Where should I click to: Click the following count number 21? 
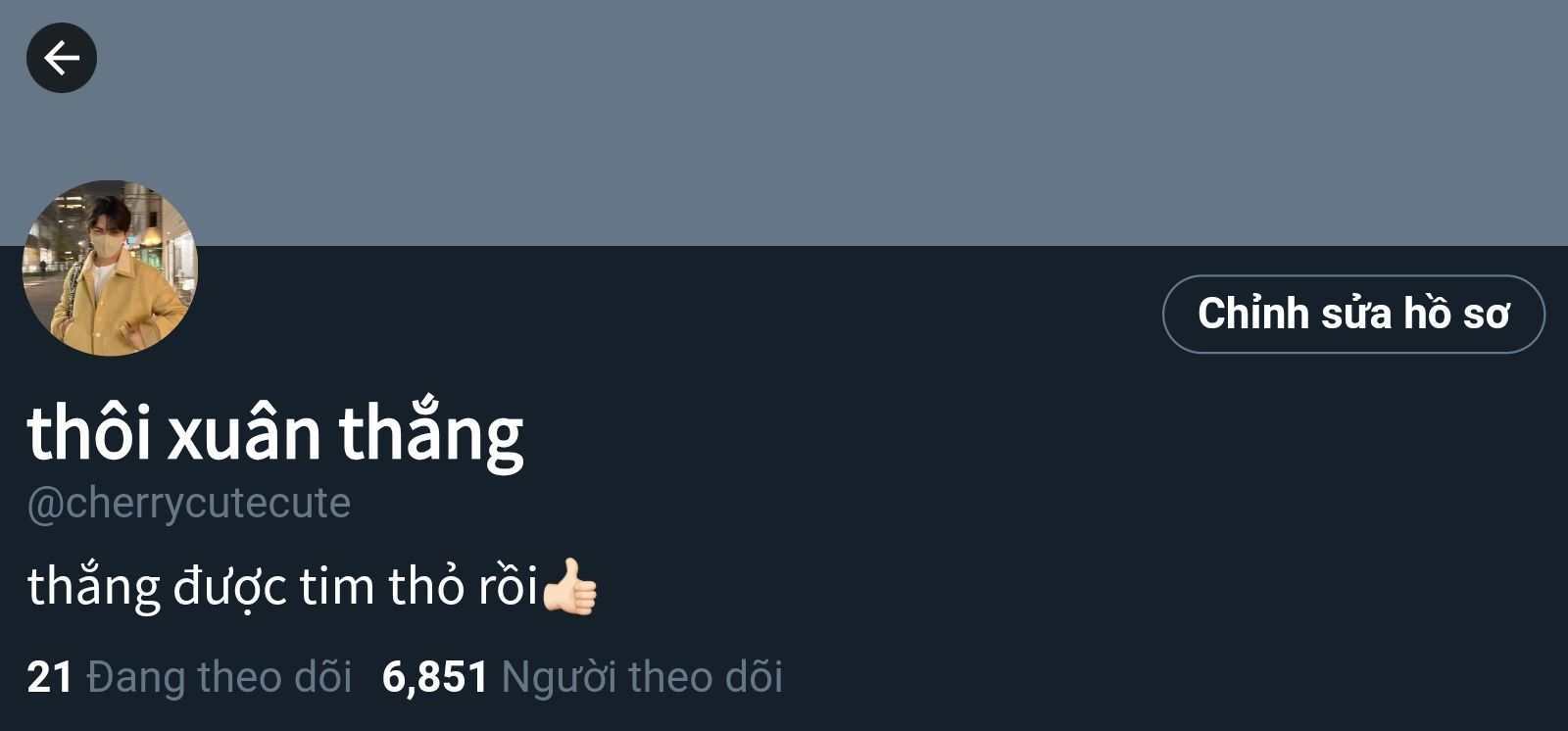[x=50, y=677]
